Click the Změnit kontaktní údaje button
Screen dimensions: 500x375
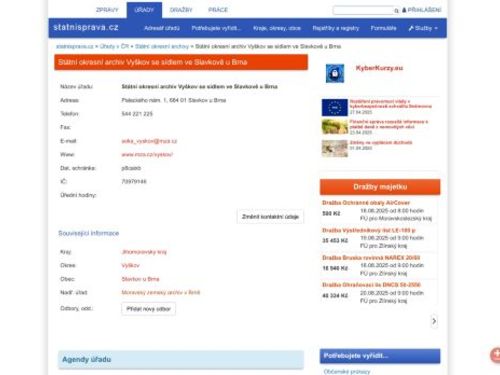click(270, 217)
